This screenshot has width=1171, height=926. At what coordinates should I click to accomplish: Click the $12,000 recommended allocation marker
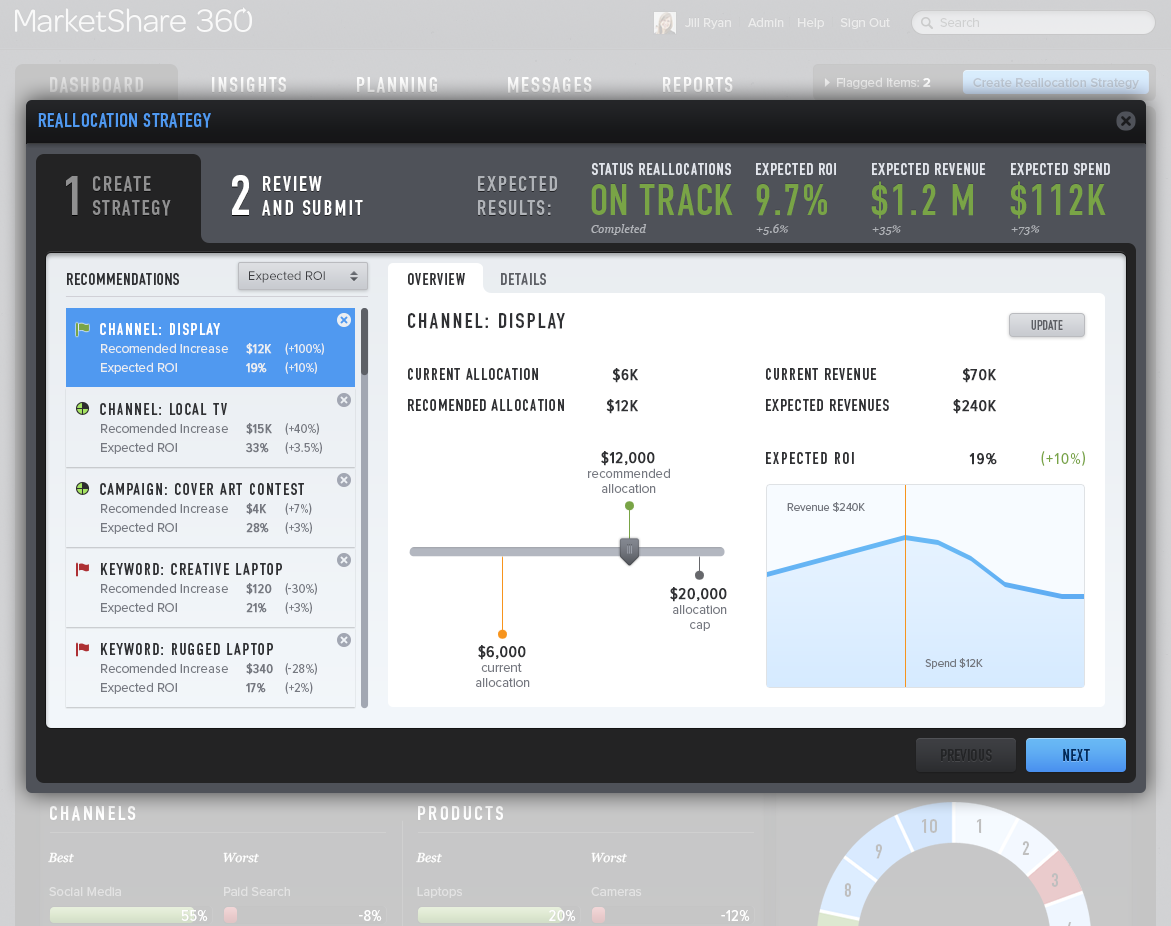(629, 506)
